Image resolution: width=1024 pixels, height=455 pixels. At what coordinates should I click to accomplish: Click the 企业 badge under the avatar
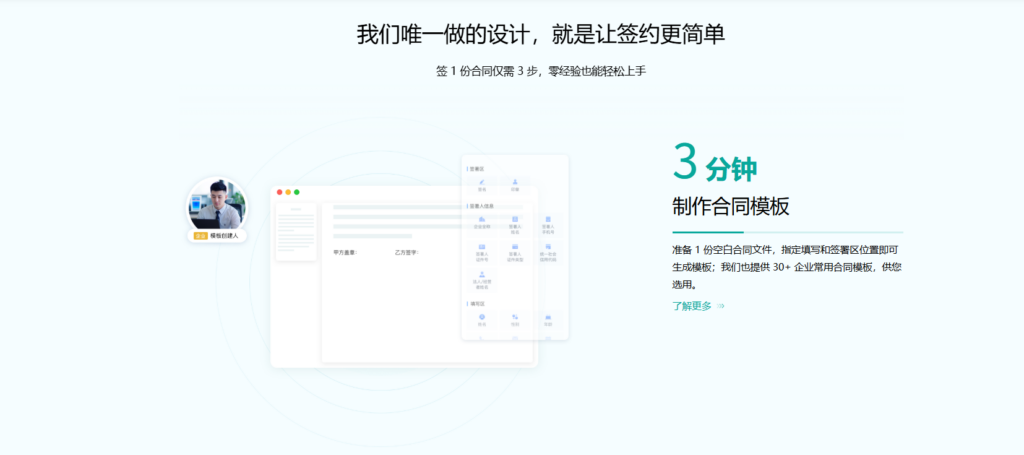point(201,236)
